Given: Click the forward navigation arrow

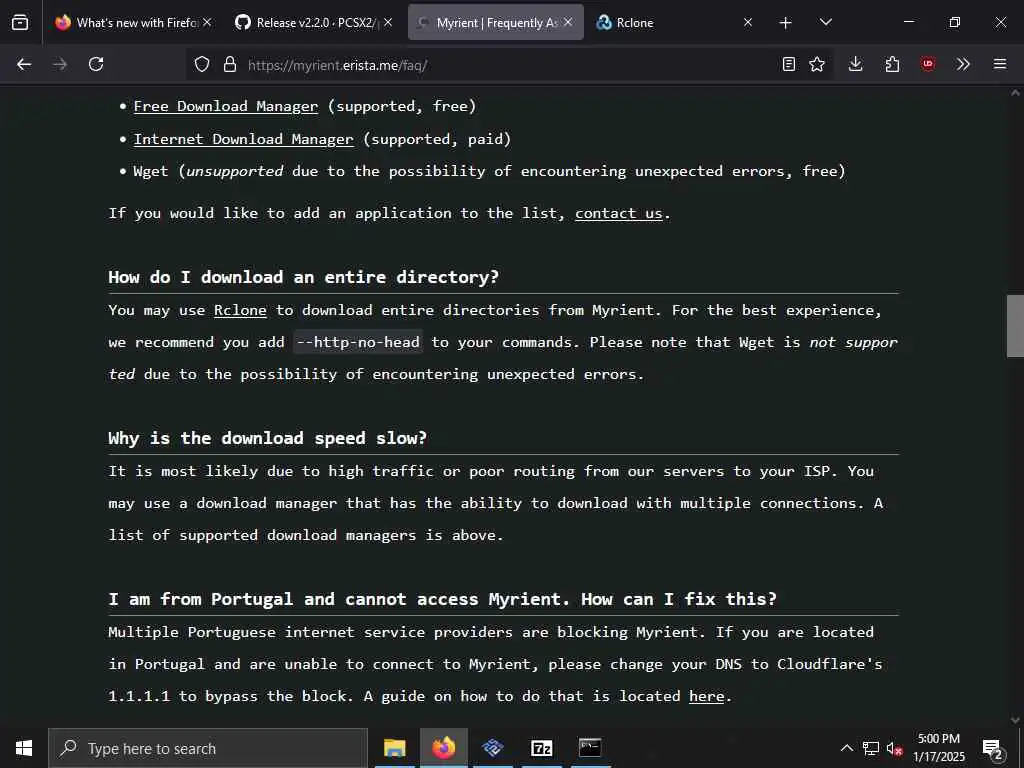Looking at the screenshot, I should pos(60,64).
